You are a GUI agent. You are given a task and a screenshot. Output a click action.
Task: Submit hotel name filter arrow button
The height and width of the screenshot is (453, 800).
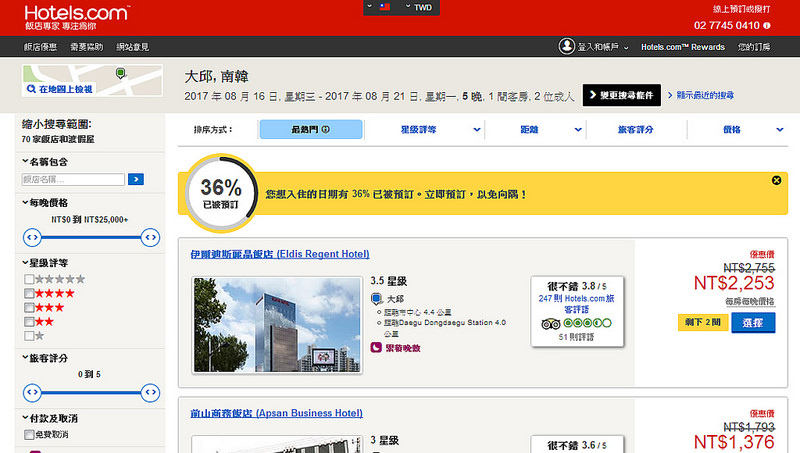click(x=136, y=179)
